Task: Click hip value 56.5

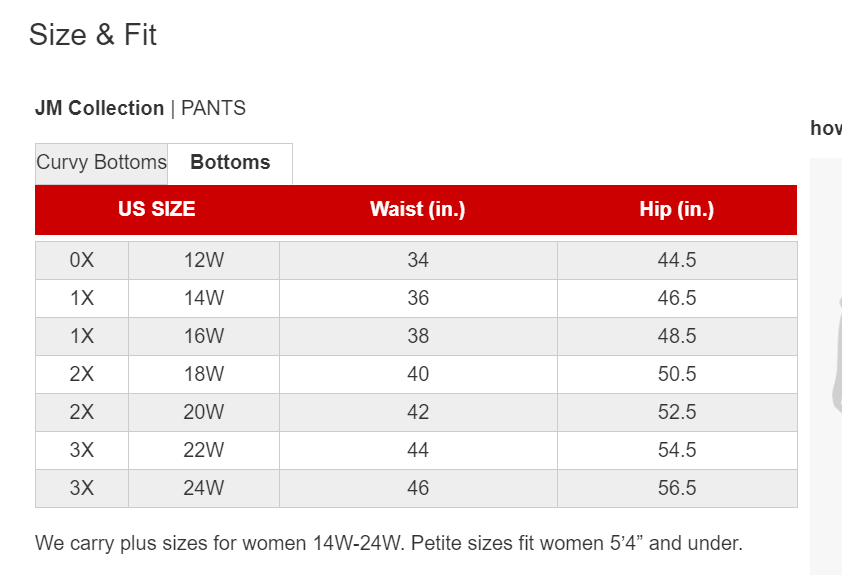Action: 677,489
